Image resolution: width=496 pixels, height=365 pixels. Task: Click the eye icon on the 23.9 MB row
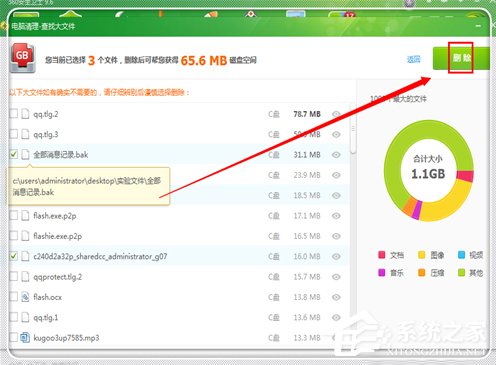(336, 175)
